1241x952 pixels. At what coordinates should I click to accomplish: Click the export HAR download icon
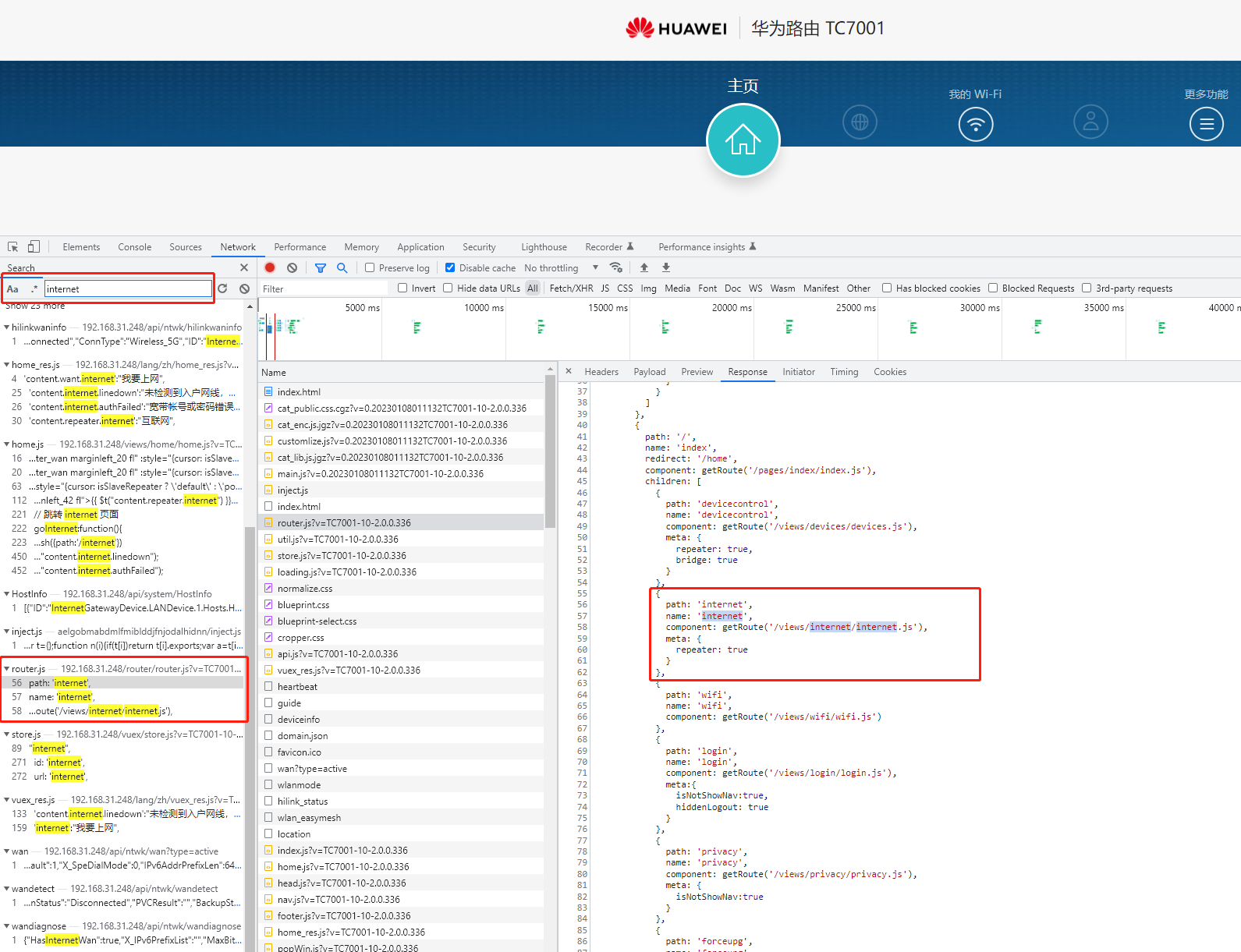coord(666,267)
